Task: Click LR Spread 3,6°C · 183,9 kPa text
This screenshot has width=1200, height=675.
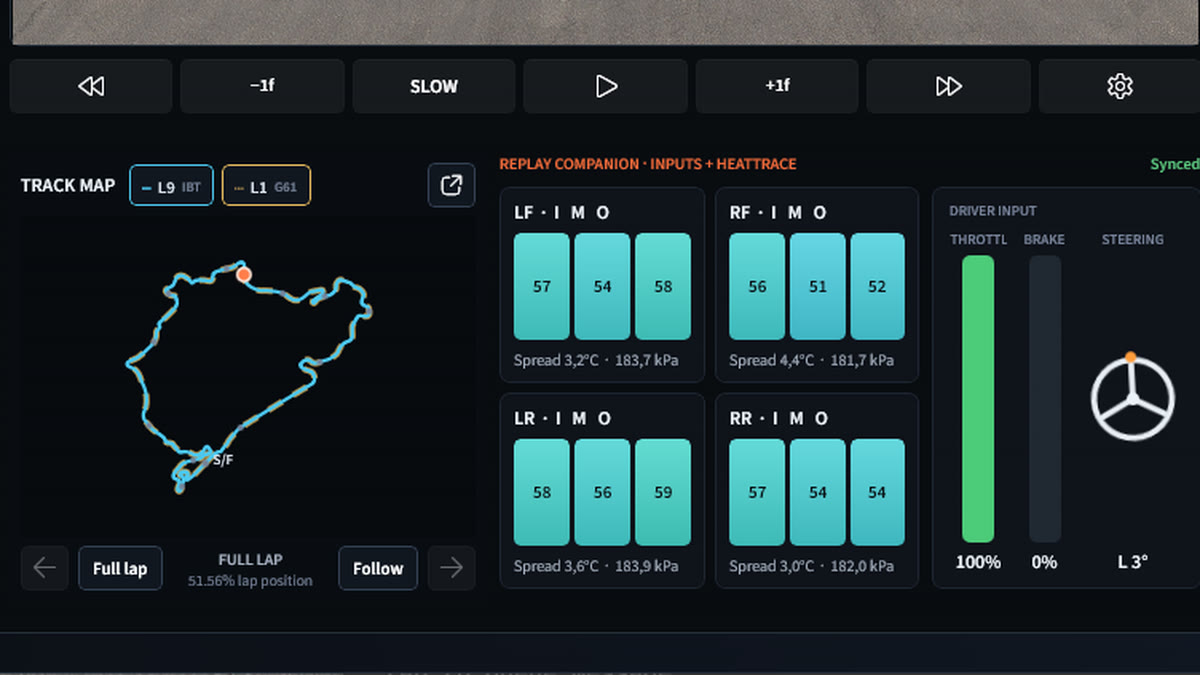Action: coord(596,566)
